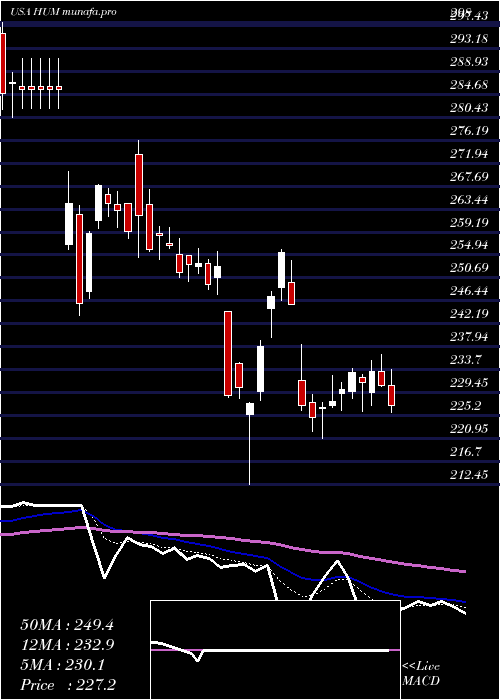This screenshot has height=700, width=500.
Task: Select the 12MA : 232.9 reading
Action: coord(67,645)
